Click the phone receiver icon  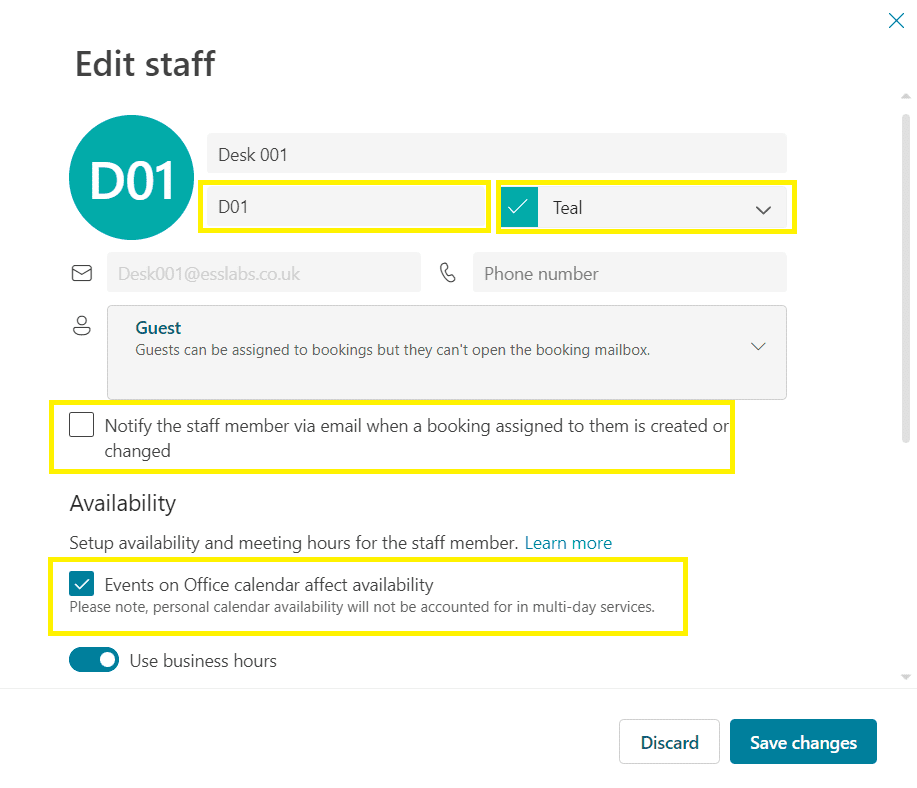coord(447,272)
